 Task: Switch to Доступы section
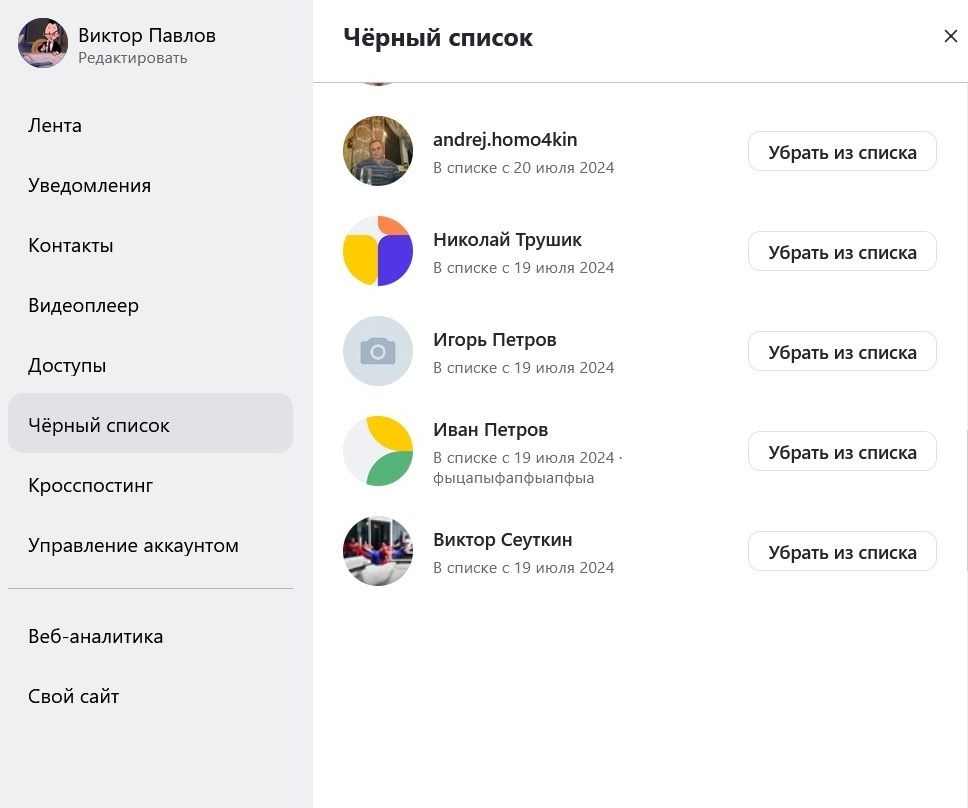pyautogui.click(x=67, y=366)
